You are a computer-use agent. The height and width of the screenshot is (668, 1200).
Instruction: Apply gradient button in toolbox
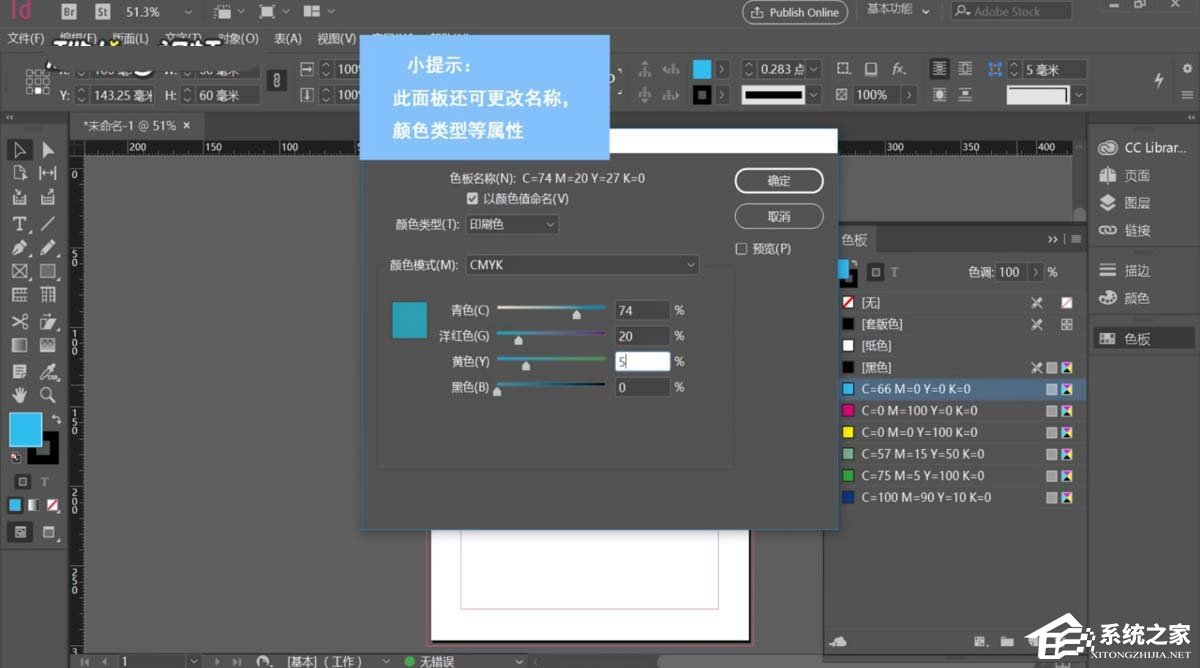point(33,505)
